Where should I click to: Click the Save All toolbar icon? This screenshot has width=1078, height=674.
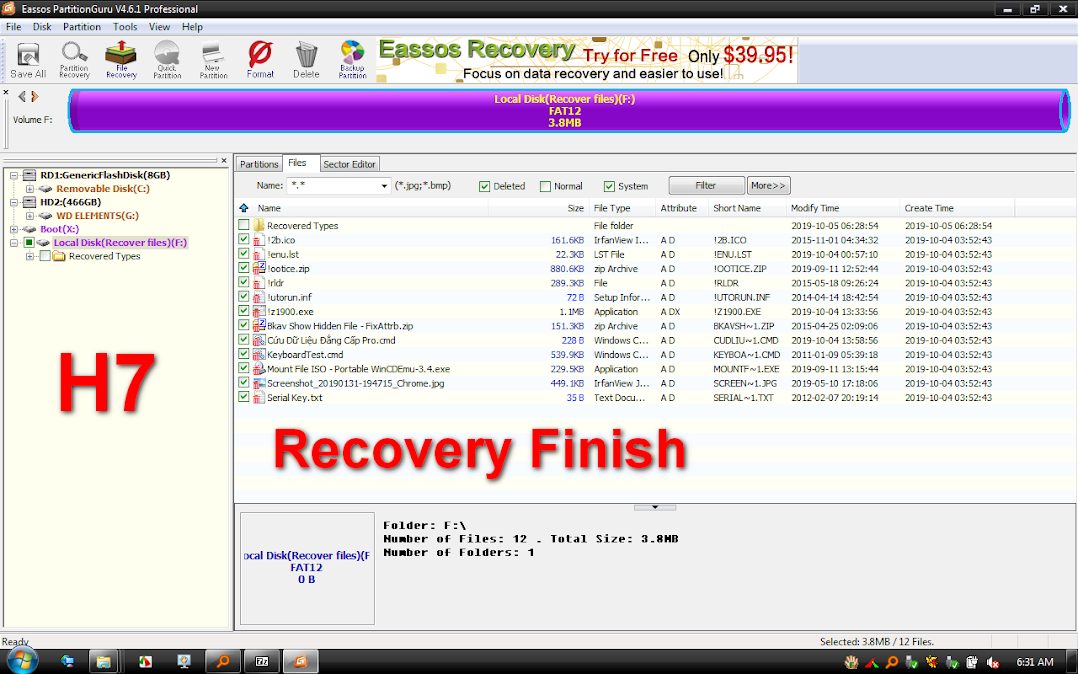[x=28, y=60]
